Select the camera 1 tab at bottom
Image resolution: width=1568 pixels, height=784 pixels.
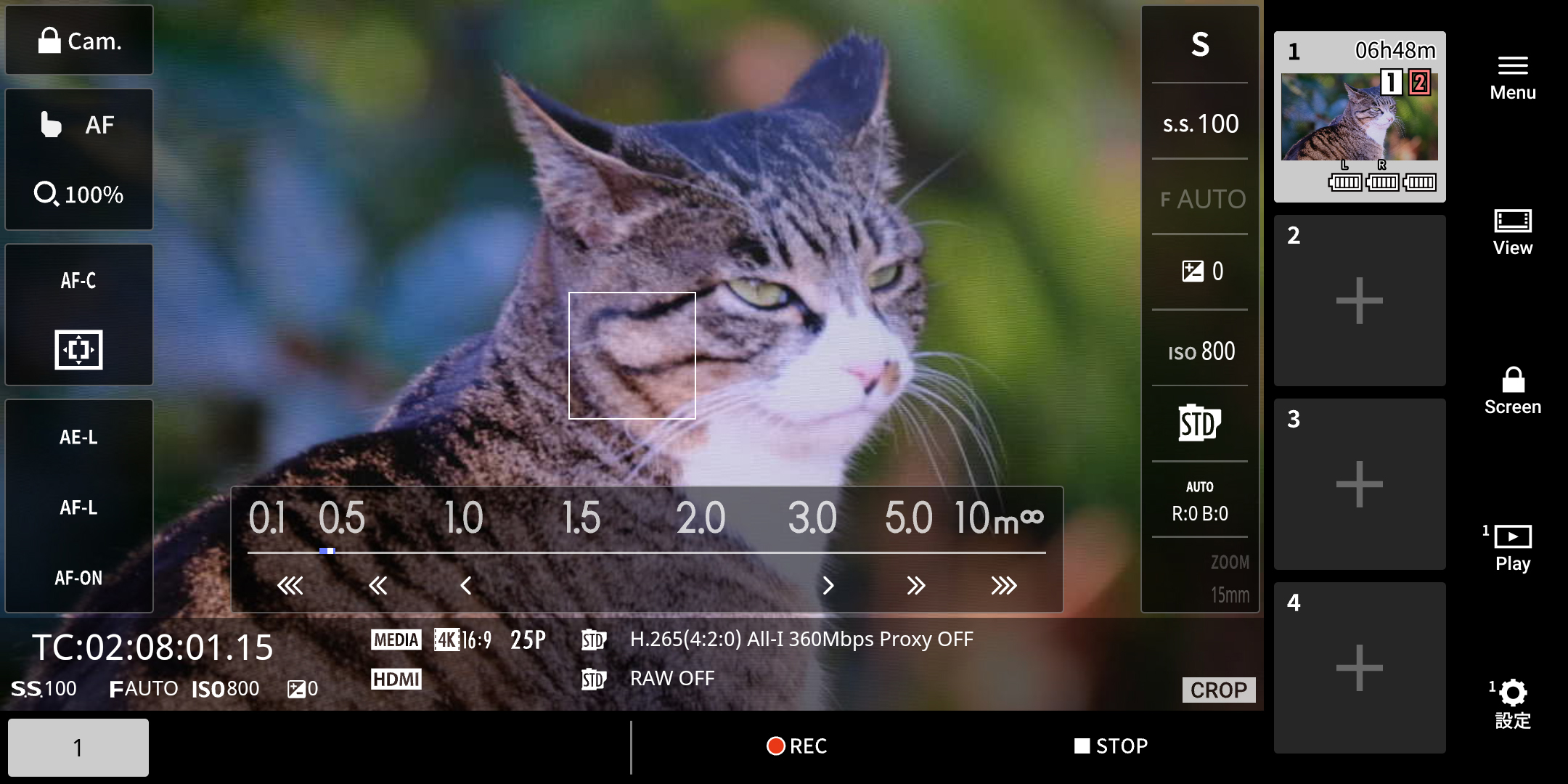78,748
